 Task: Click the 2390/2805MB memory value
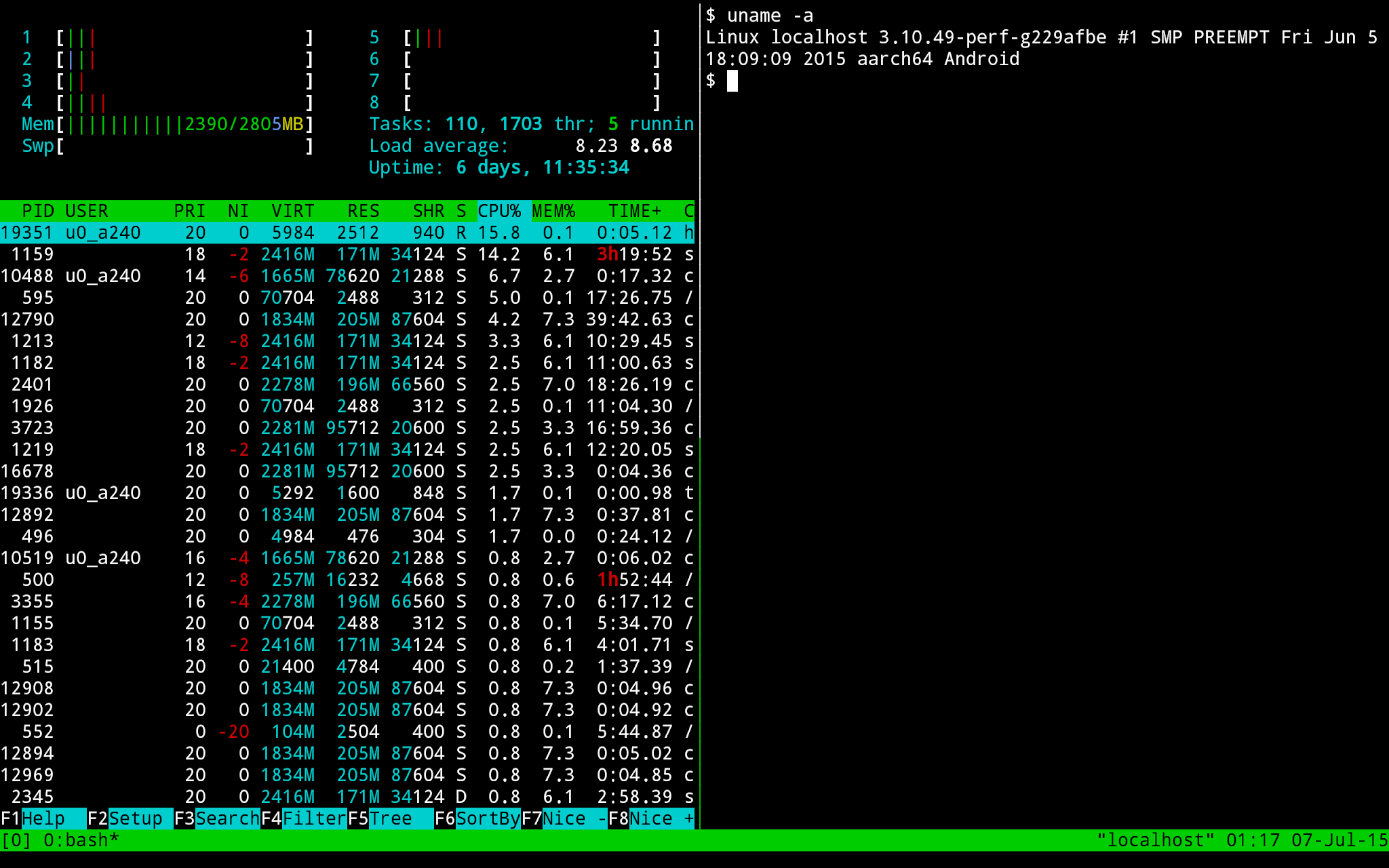click(244, 124)
